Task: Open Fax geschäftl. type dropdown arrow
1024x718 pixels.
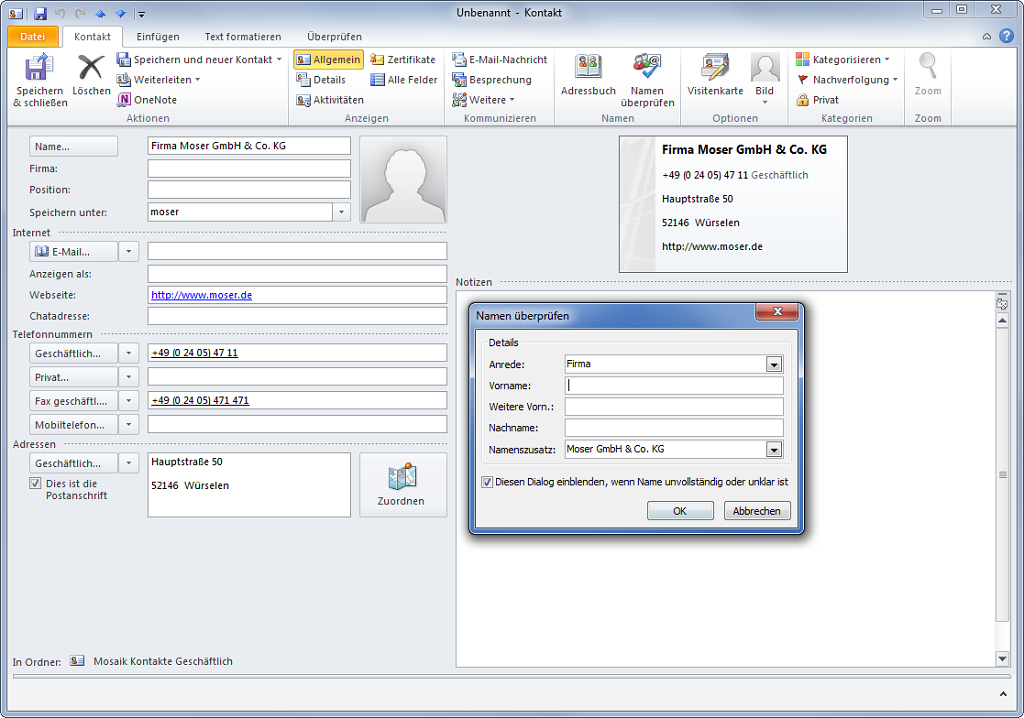Action: [x=129, y=400]
